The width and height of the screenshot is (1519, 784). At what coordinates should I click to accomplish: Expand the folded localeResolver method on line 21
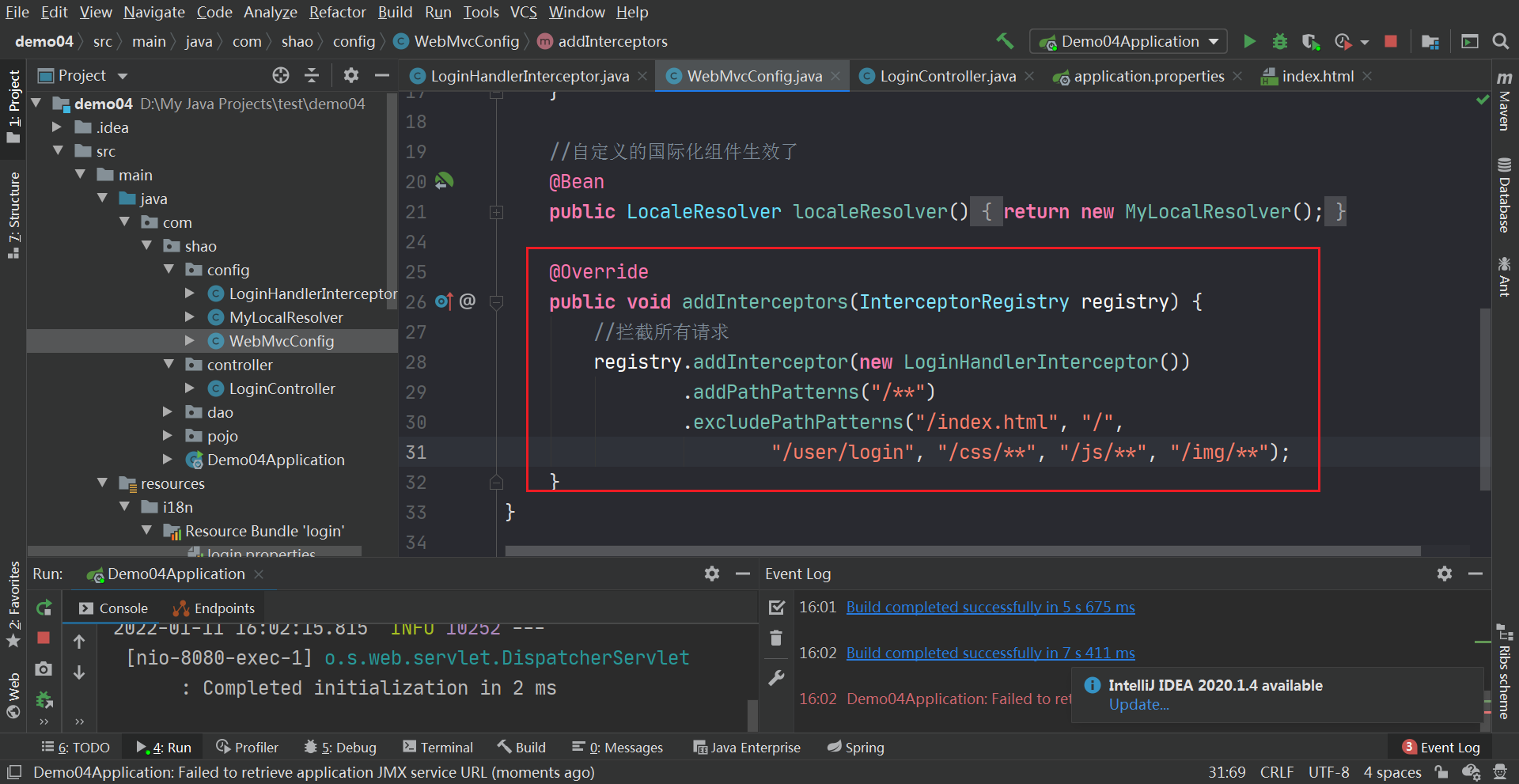[496, 212]
